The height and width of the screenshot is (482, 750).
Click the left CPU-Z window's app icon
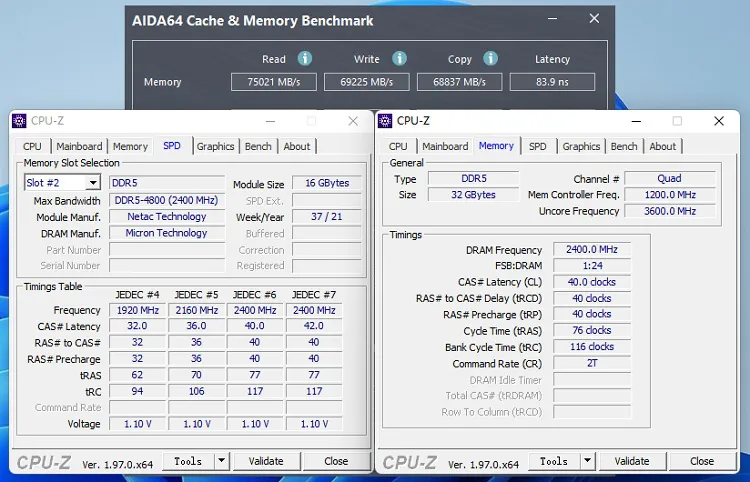(19, 121)
